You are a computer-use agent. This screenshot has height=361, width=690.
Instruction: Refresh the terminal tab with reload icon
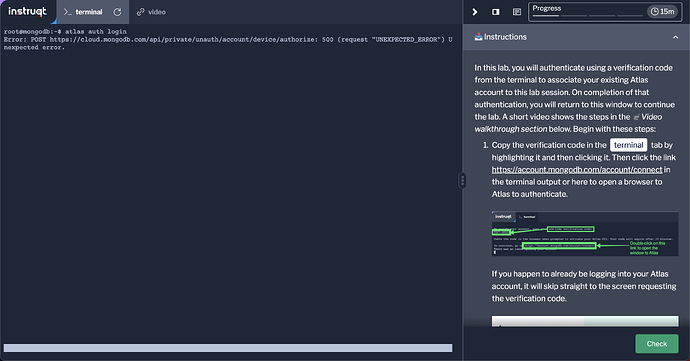[x=117, y=12]
